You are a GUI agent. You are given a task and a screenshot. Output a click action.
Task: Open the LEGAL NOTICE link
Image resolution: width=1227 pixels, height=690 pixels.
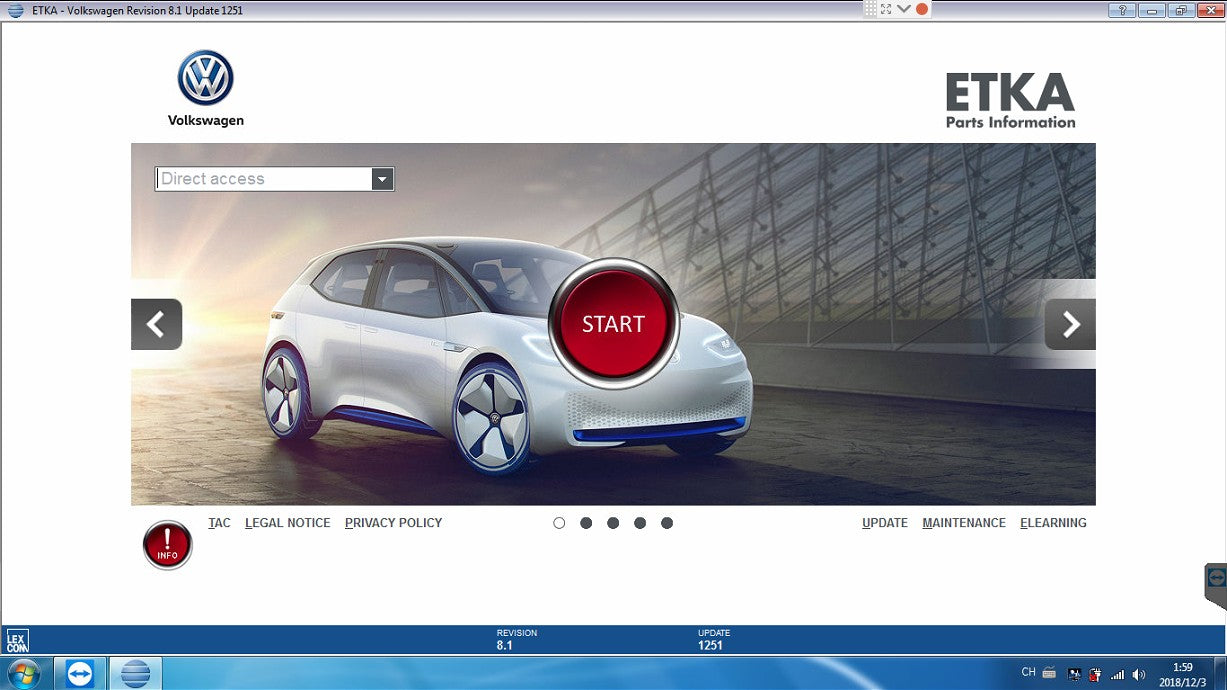pos(287,523)
